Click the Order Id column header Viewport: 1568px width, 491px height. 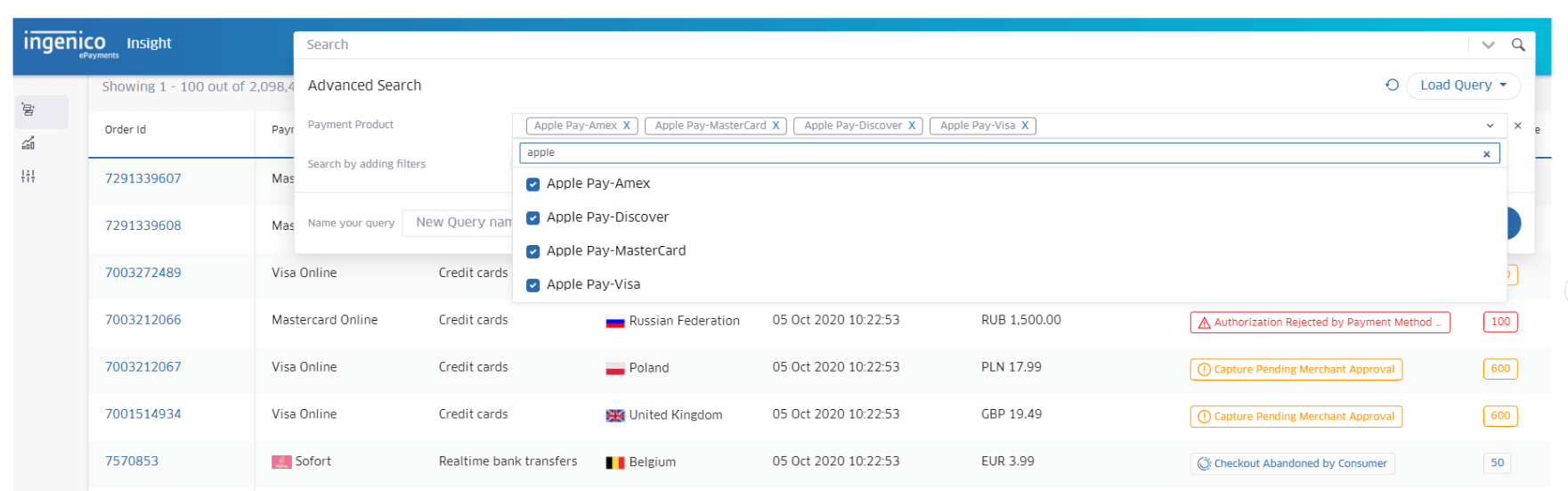[x=126, y=130]
